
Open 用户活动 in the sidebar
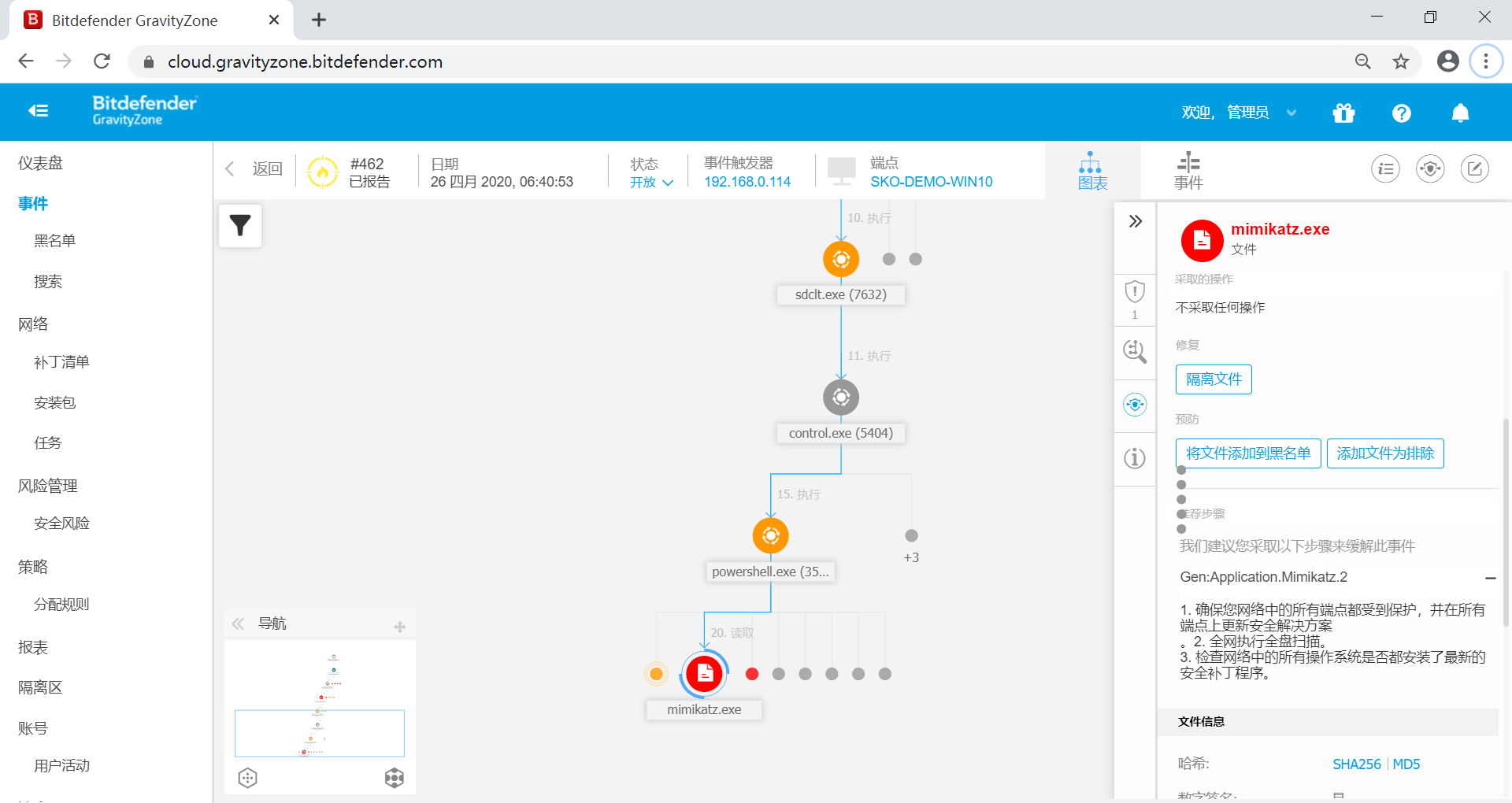[61, 765]
